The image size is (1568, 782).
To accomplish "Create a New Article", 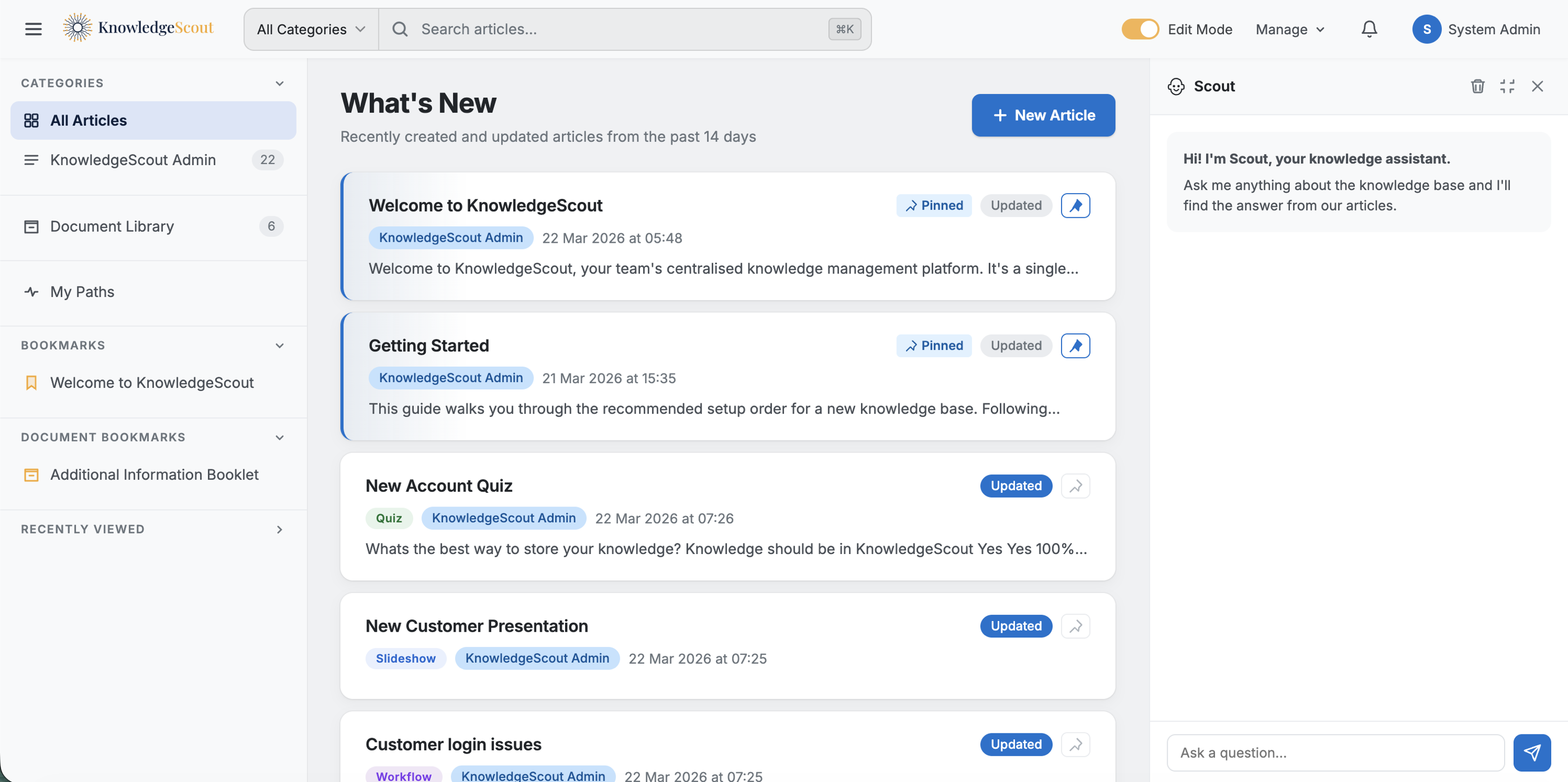I will point(1043,115).
